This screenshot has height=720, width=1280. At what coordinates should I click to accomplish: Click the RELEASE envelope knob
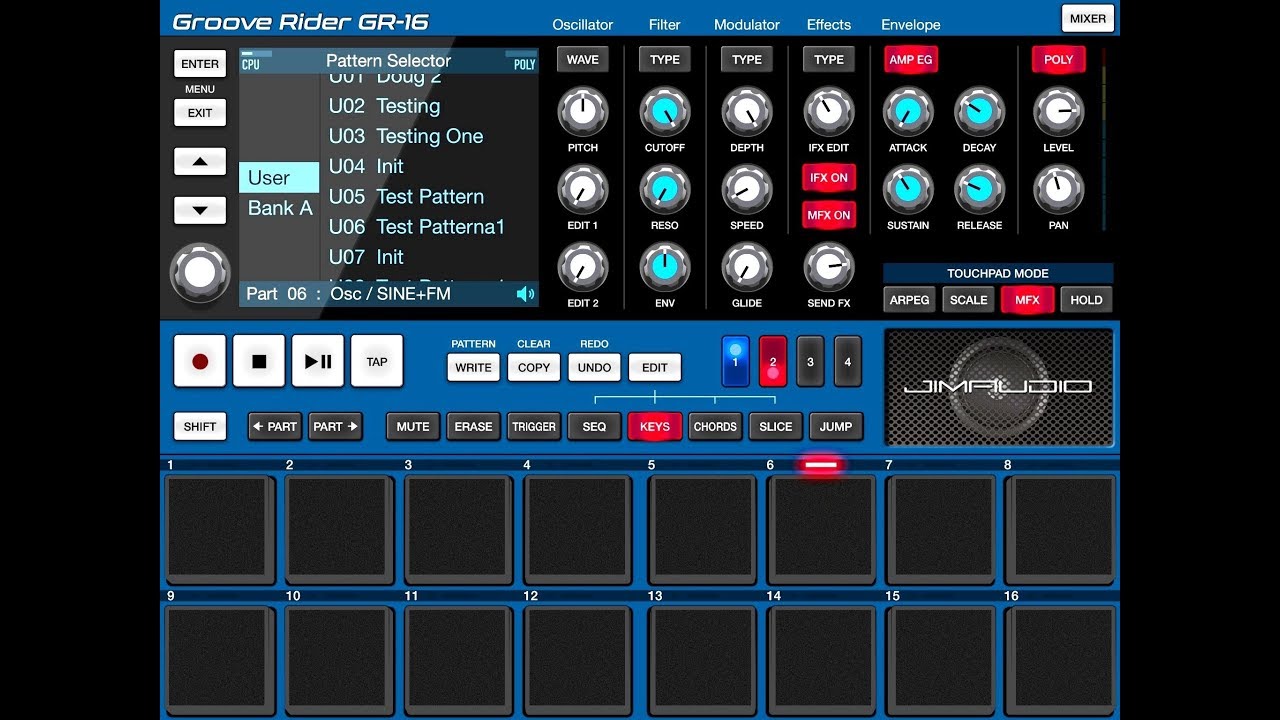(x=979, y=190)
